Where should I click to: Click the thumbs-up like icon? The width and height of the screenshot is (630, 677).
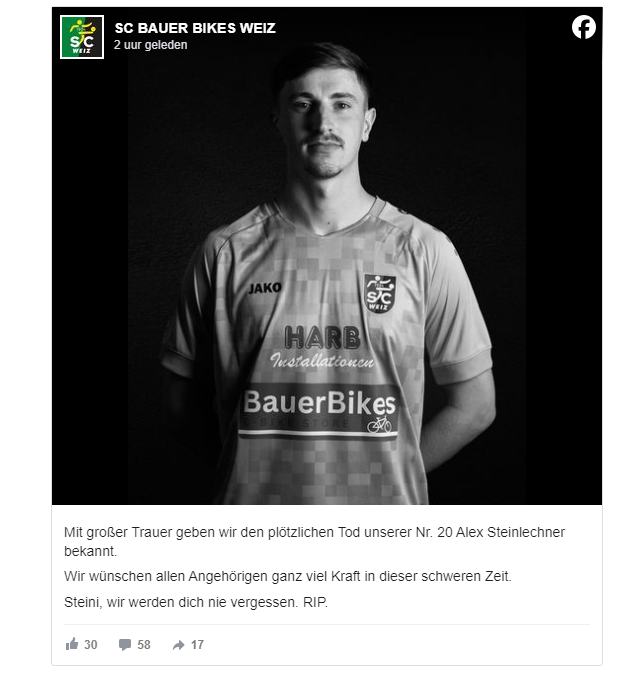[x=72, y=644]
